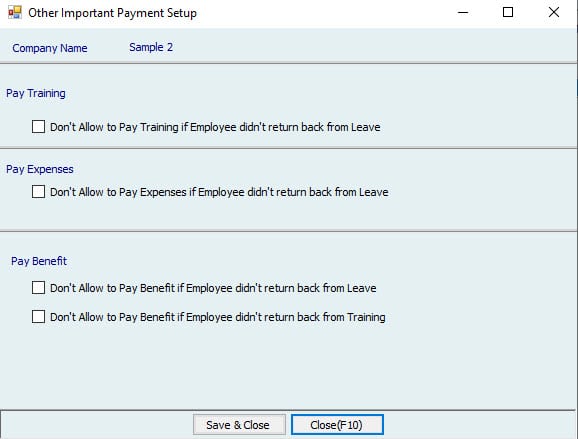Click Pay Benefit label text ending "from Leave"
Image resolution: width=578 pixels, height=439 pixels.
point(213,288)
